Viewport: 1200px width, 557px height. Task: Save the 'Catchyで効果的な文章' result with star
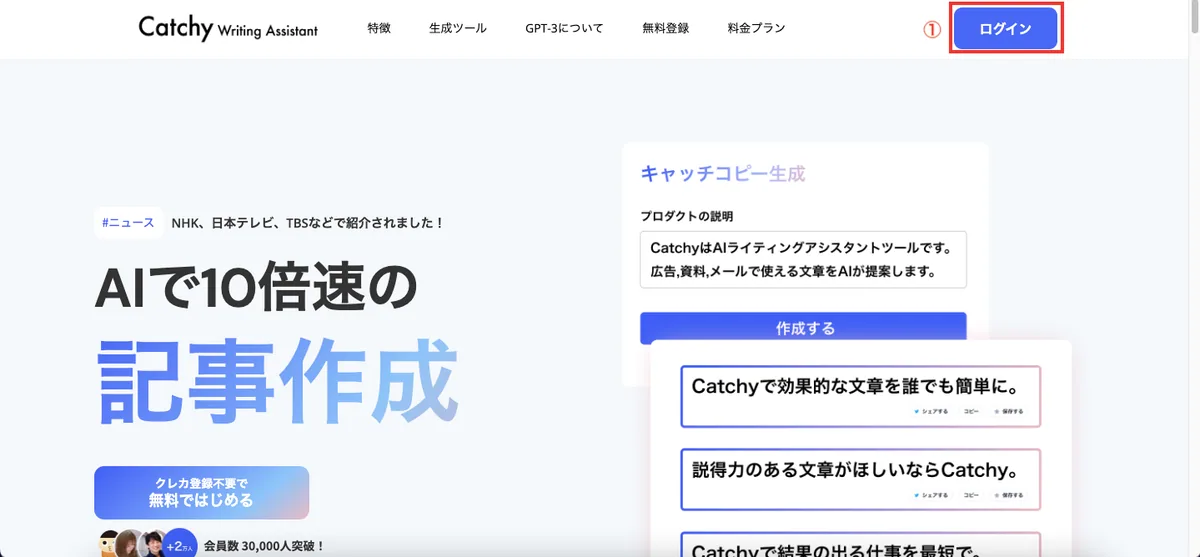coord(1009,411)
